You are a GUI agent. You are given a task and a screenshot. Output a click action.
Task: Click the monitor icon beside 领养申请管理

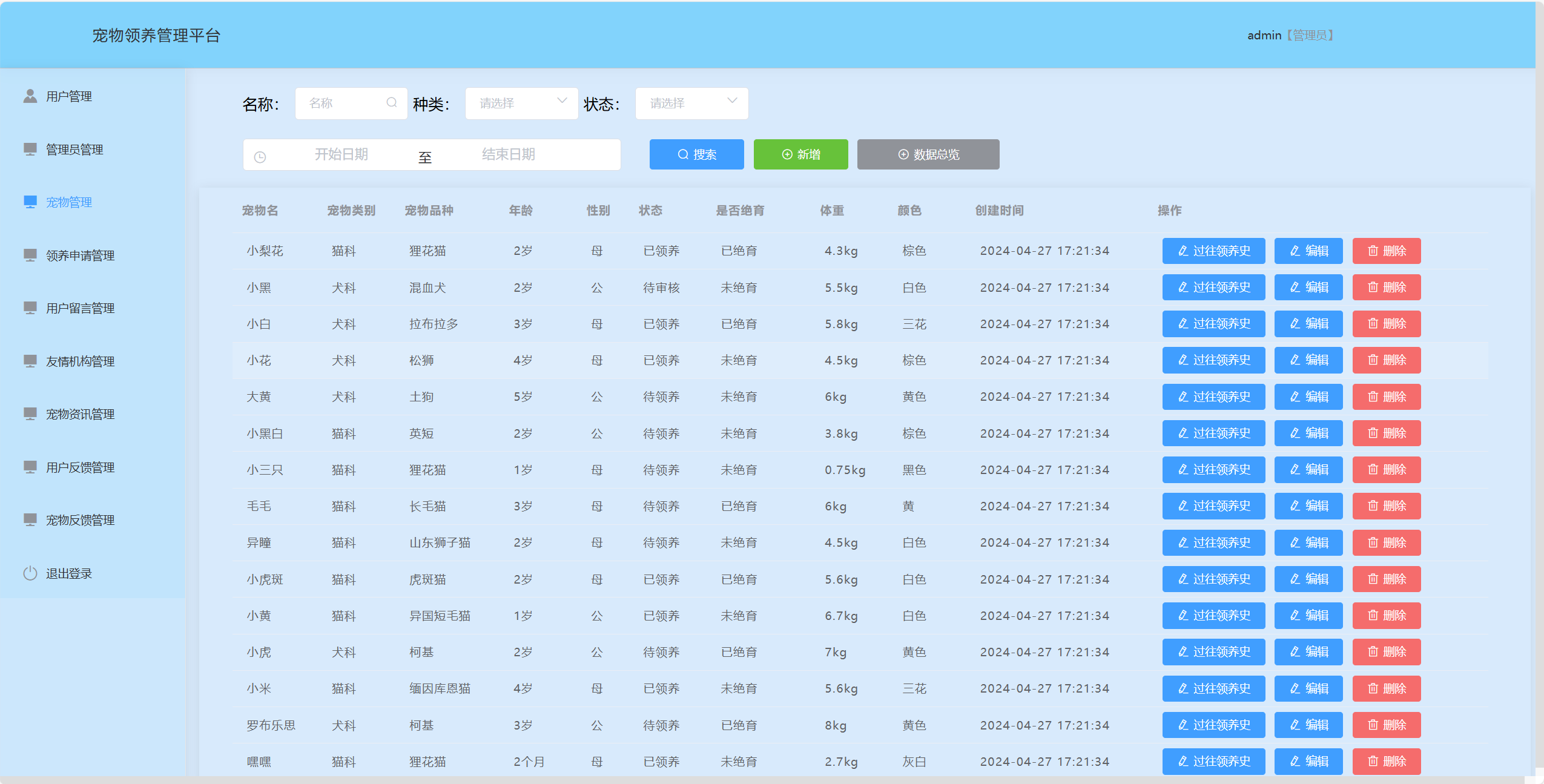pyautogui.click(x=30, y=255)
